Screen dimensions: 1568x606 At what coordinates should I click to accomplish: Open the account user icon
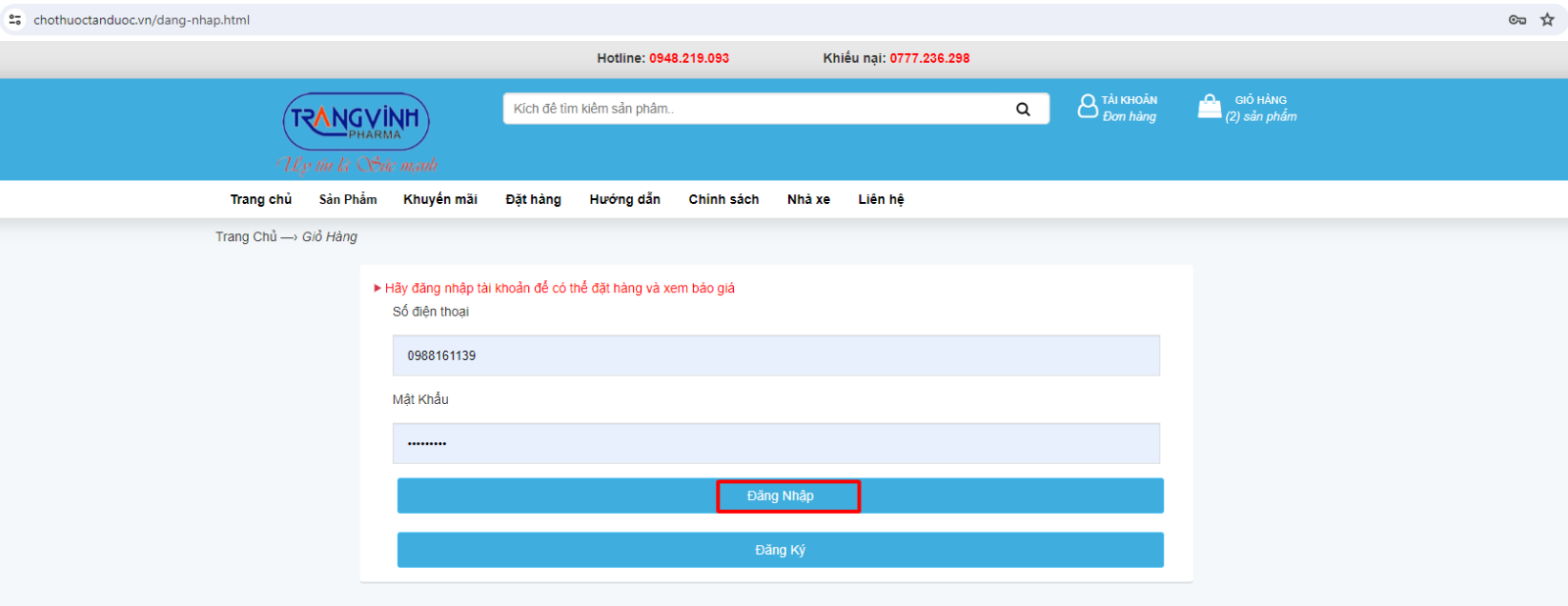[1087, 106]
